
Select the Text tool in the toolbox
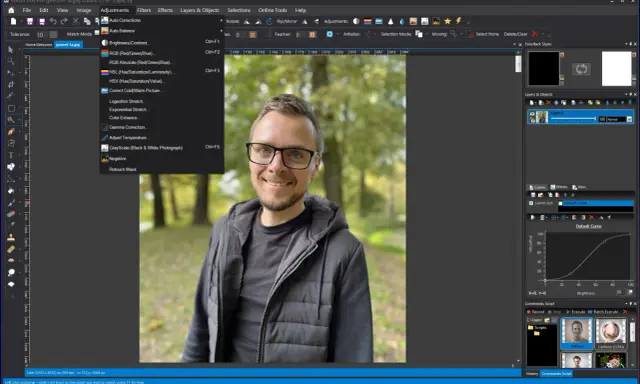pyautogui.click(x=11, y=155)
